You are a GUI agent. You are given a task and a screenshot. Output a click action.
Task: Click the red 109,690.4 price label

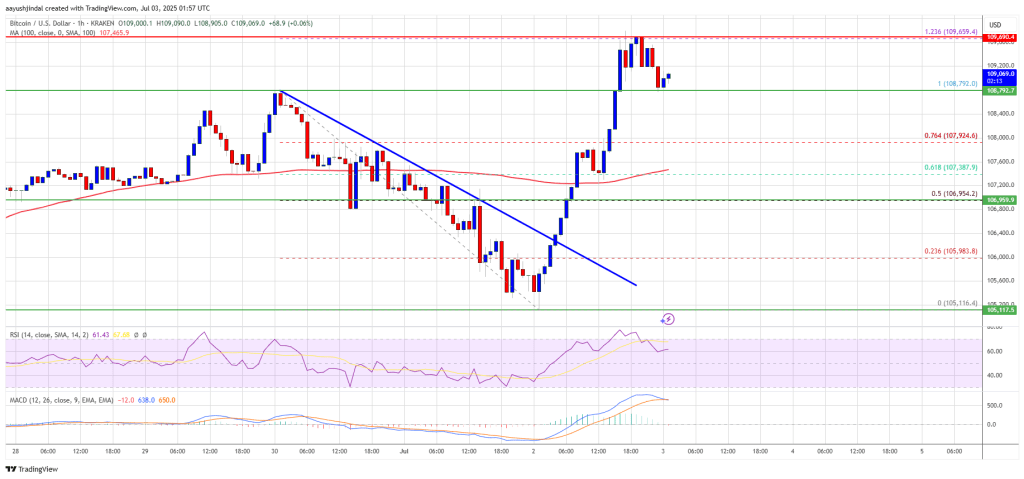[1000, 37]
